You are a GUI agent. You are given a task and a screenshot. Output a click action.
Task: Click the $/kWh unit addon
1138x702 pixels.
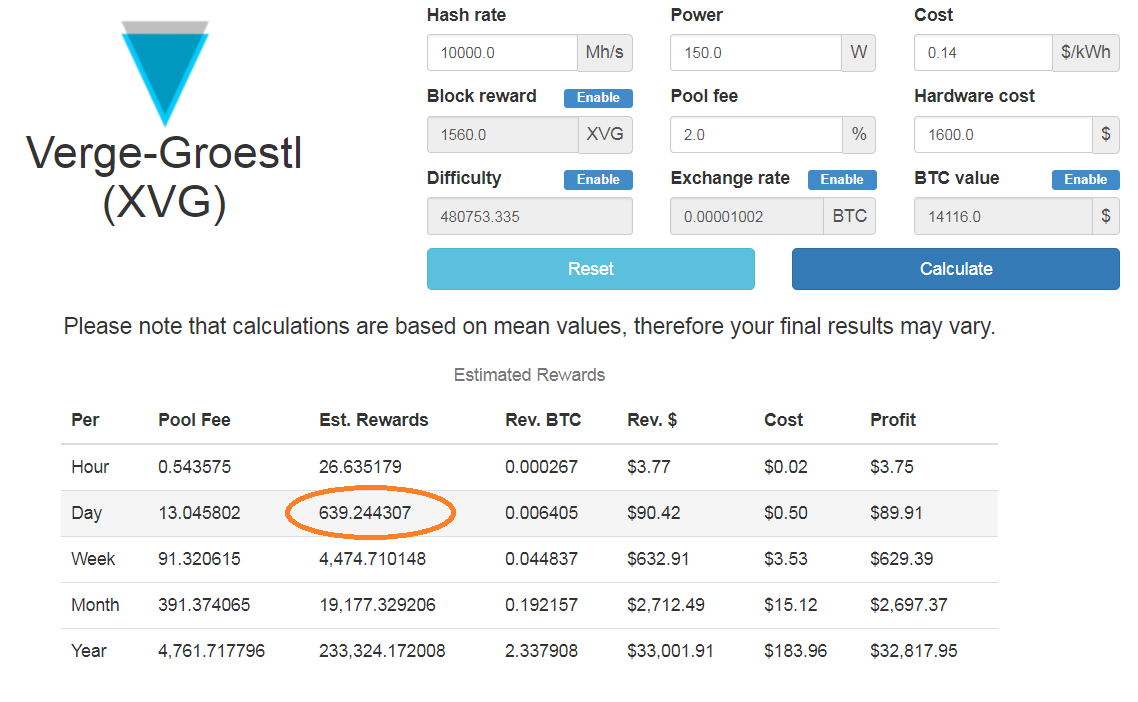coord(1086,53)
